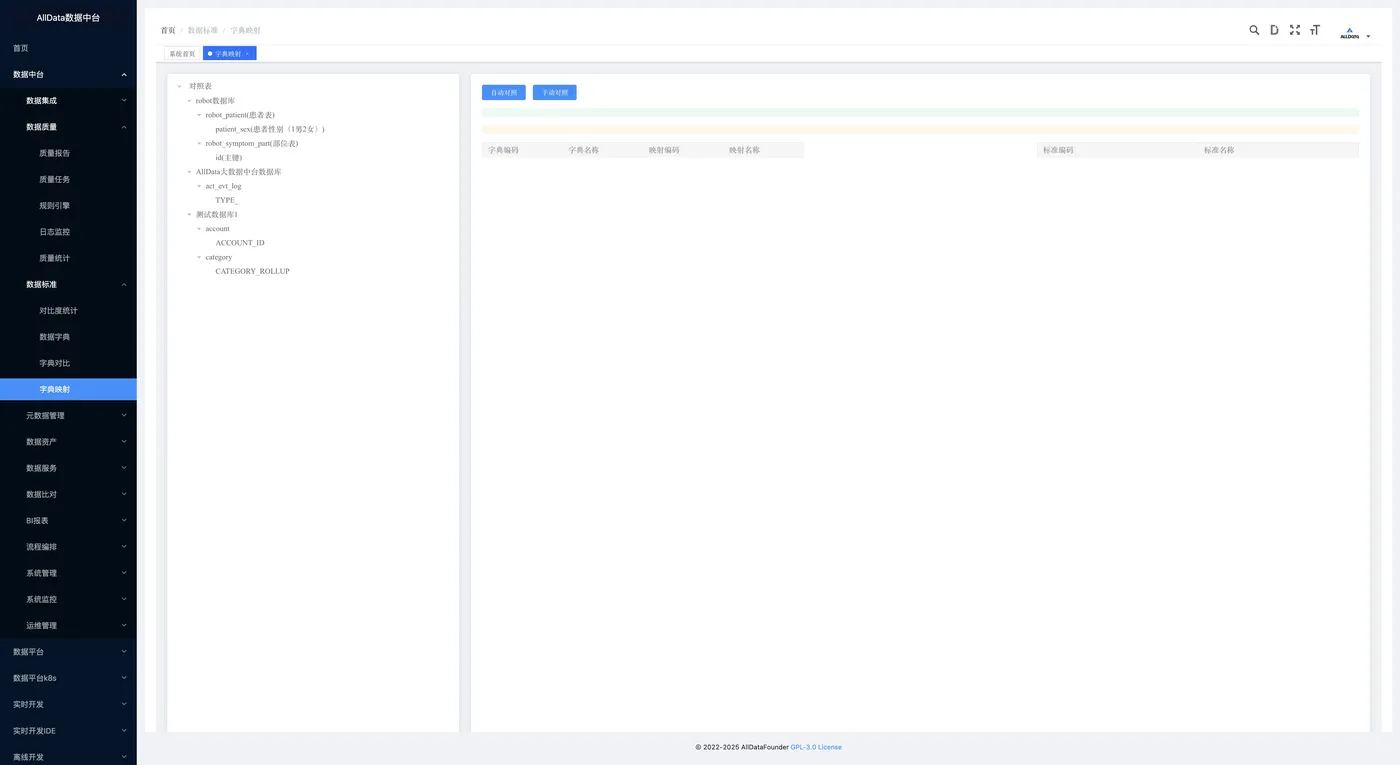The image size is (1400, 765).
Task: Expand BI报表 in the sidebar
Action: [x=68, y=520]
